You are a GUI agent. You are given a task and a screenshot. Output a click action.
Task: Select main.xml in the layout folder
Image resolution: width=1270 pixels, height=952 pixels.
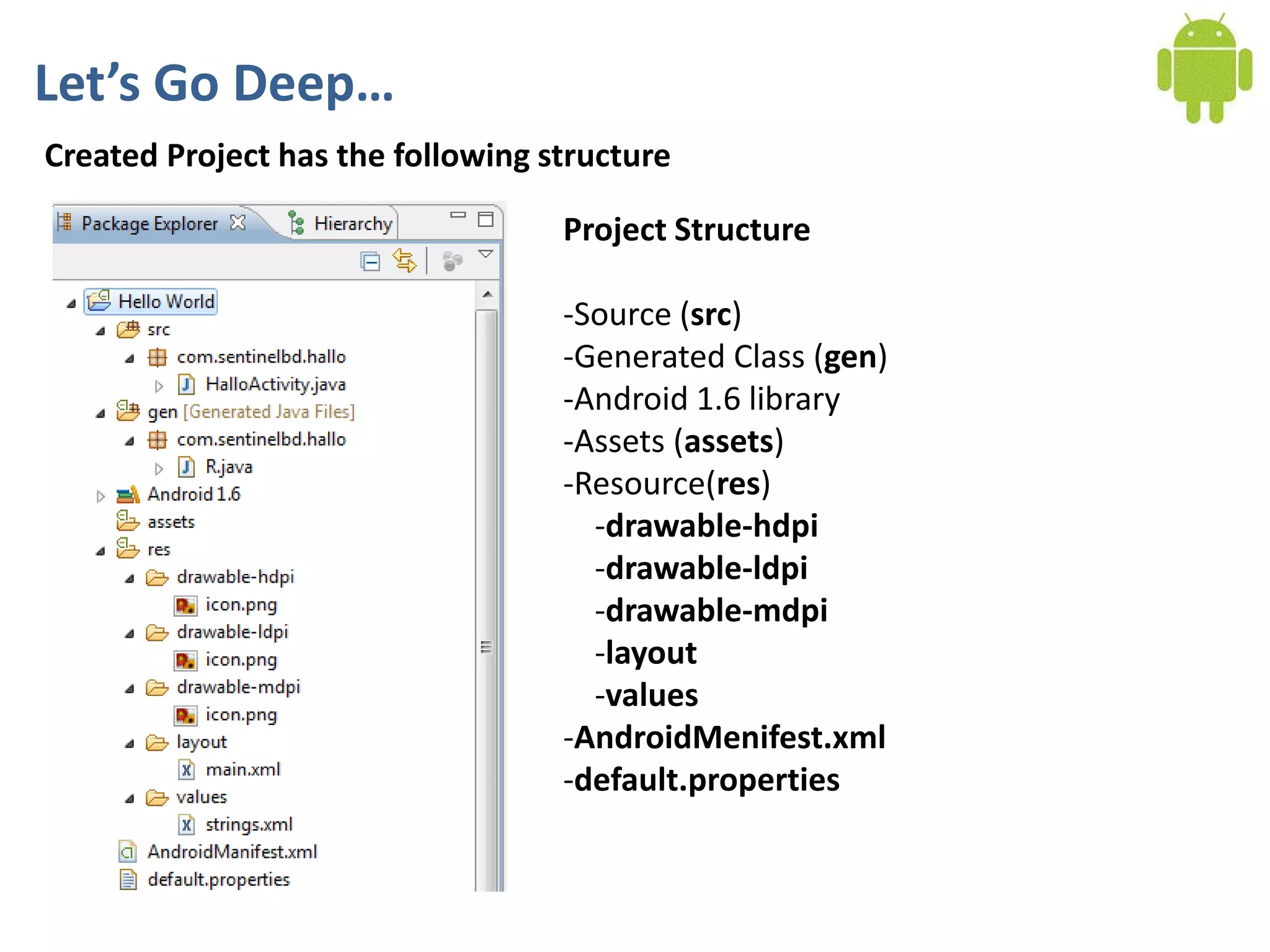click(x=243, y=770)
